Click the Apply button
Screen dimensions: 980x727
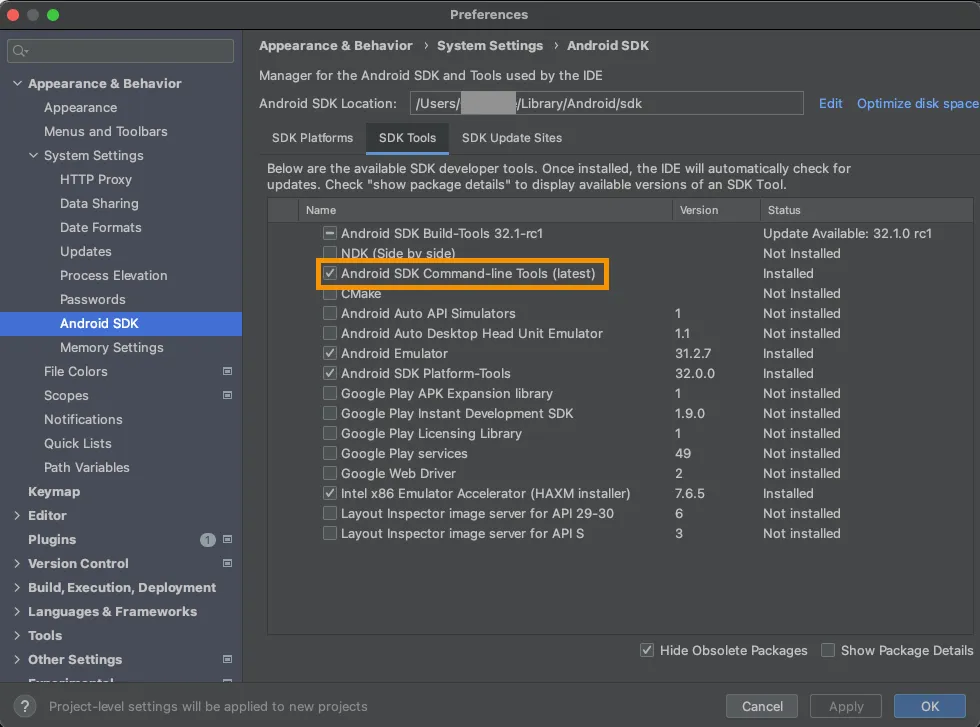click(846, 706)
